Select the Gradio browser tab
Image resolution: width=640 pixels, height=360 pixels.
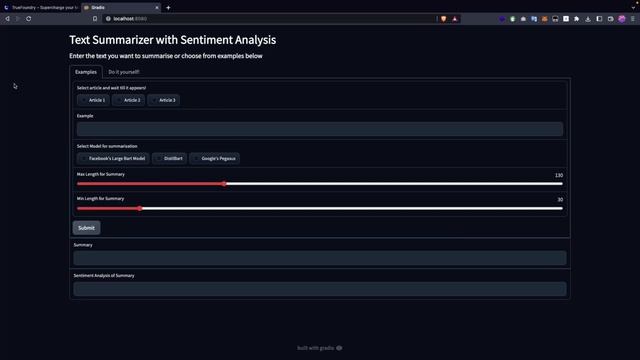point(121,7)
